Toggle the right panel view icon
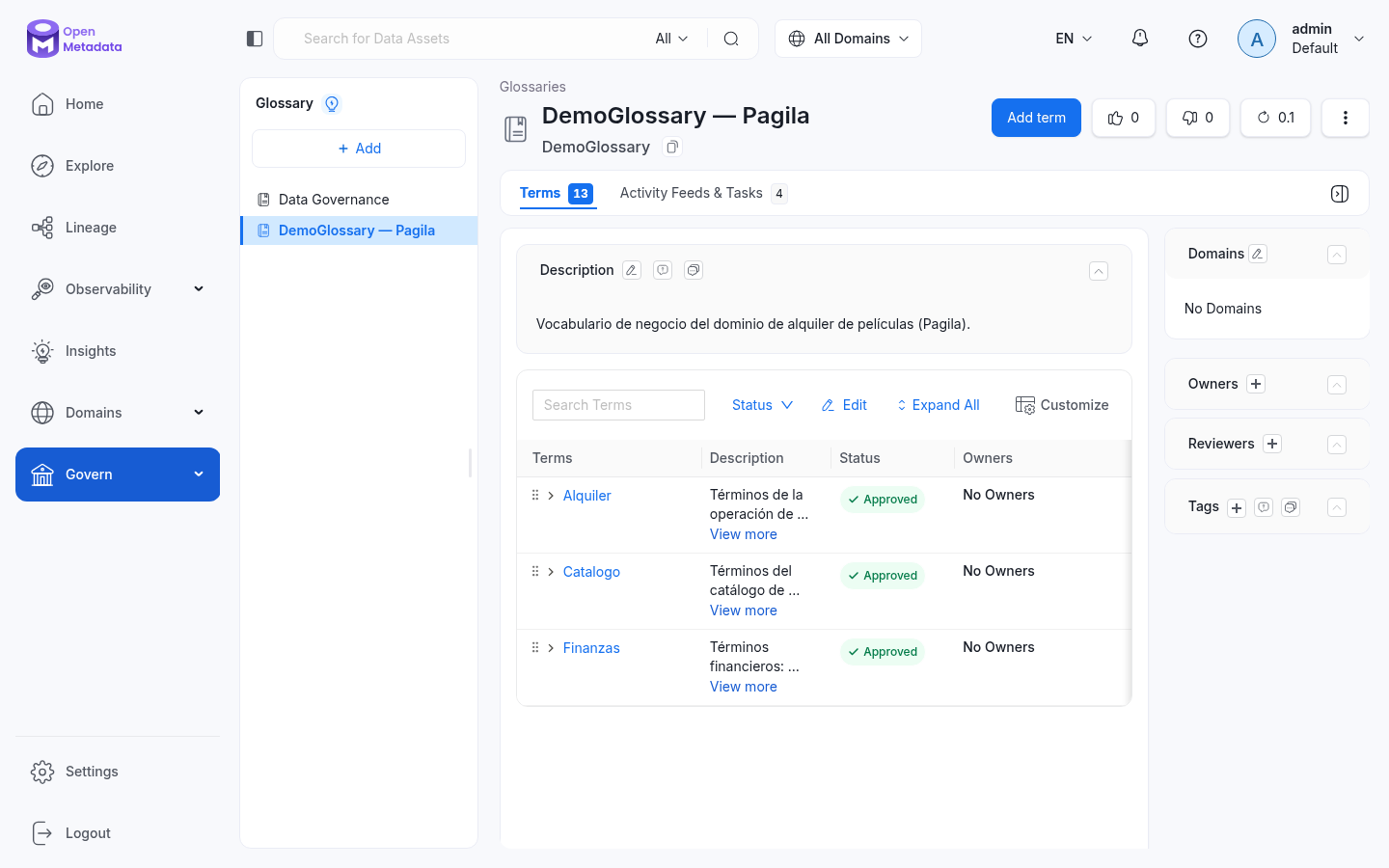The height and width of the screenshot is (868, 1389). tap(1340, 194)
